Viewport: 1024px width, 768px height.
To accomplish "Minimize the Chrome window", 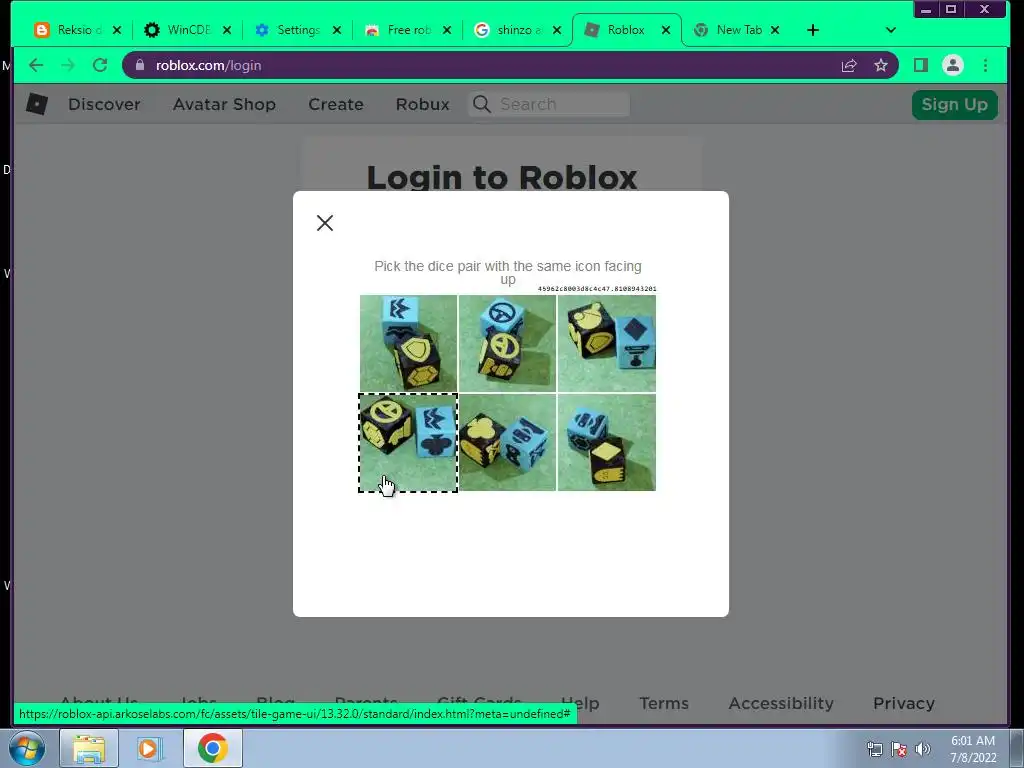I will tap(926, 9).
